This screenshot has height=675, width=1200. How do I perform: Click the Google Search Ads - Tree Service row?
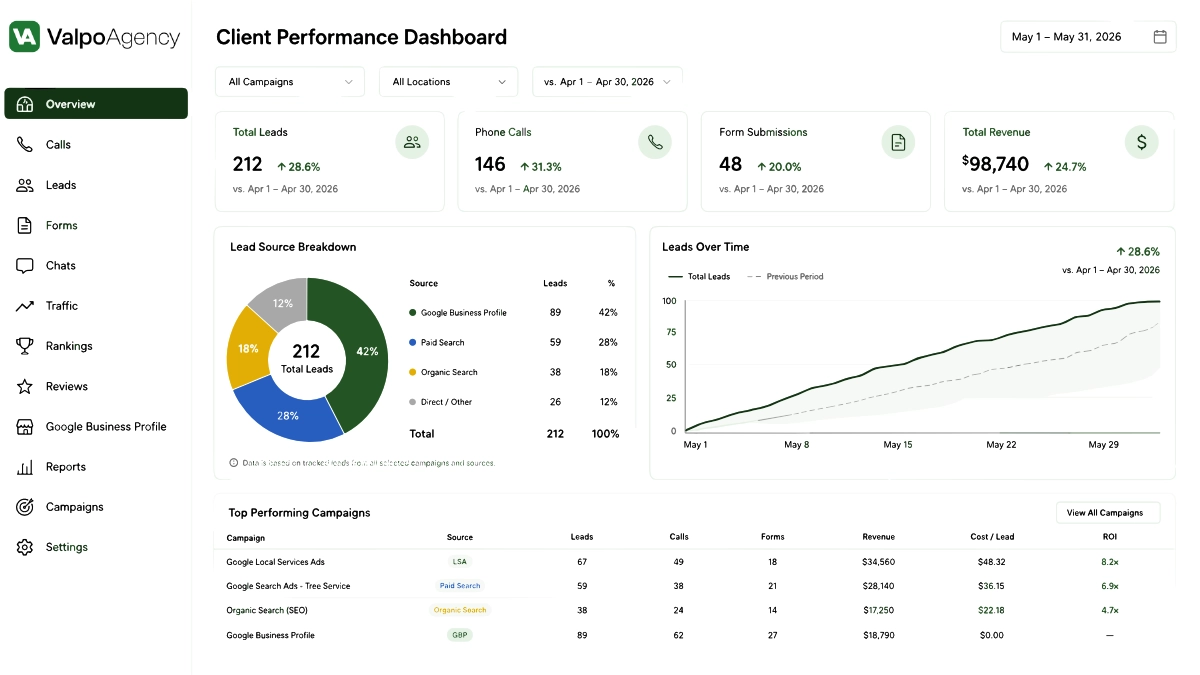click(x=694, y=586)
